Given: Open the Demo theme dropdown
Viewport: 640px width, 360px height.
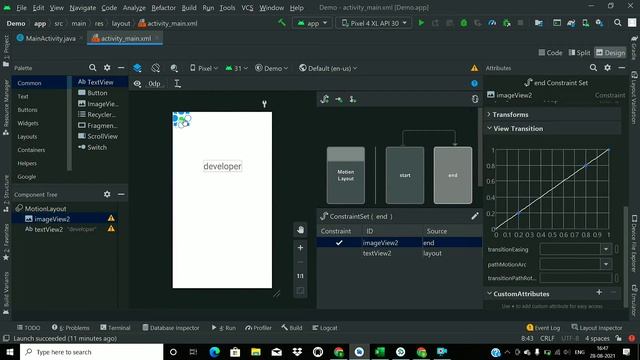Looking at the screenshot, I should (x=272, y=68).
